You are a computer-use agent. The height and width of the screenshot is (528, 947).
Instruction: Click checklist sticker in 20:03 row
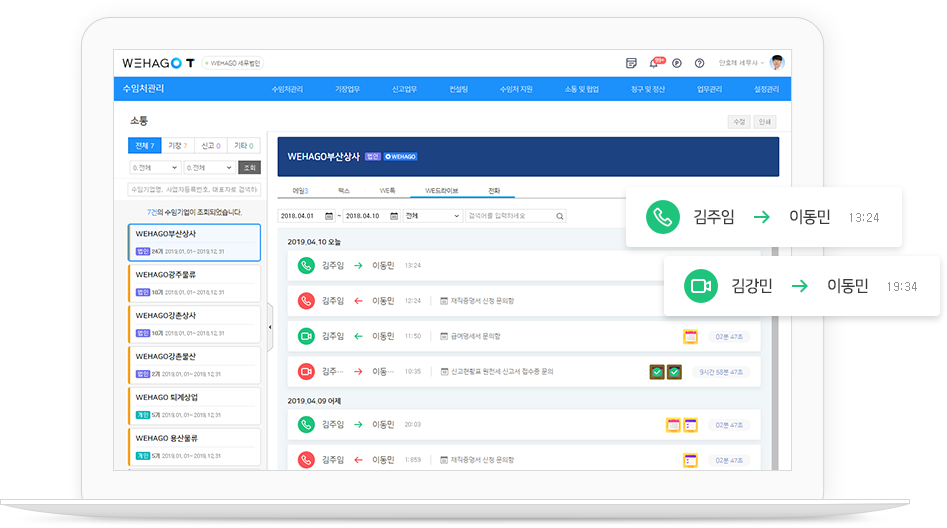pyautogui.click(x=690, y=425)
